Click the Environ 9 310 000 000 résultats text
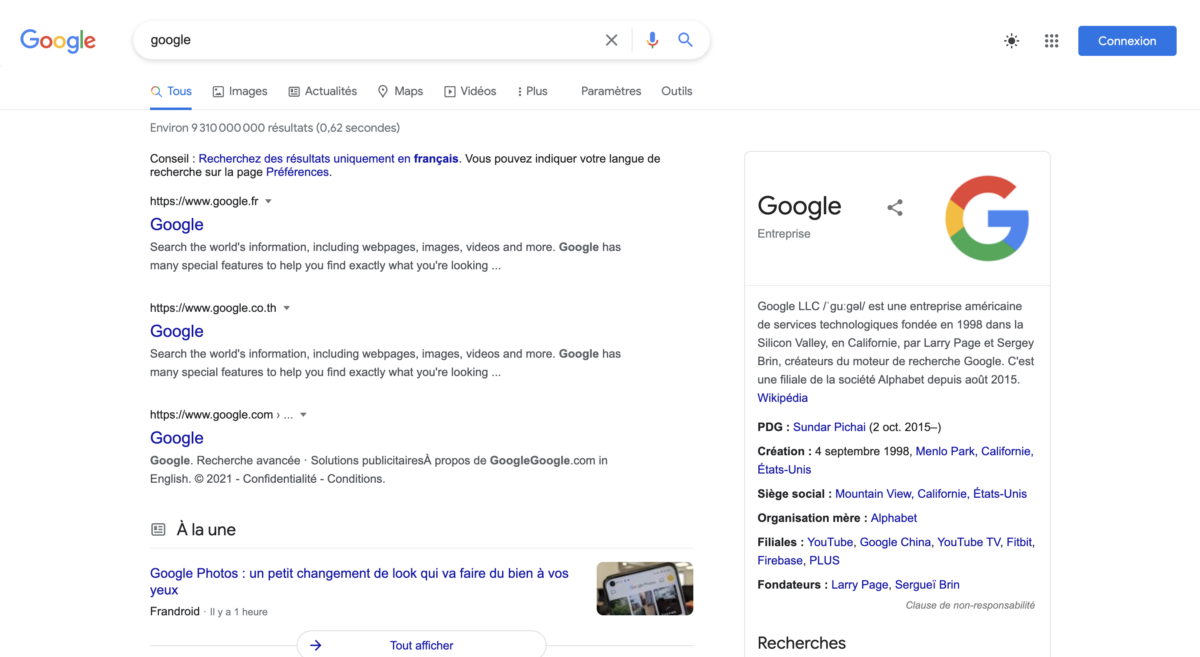1200x657 pixels. (275, 128)
